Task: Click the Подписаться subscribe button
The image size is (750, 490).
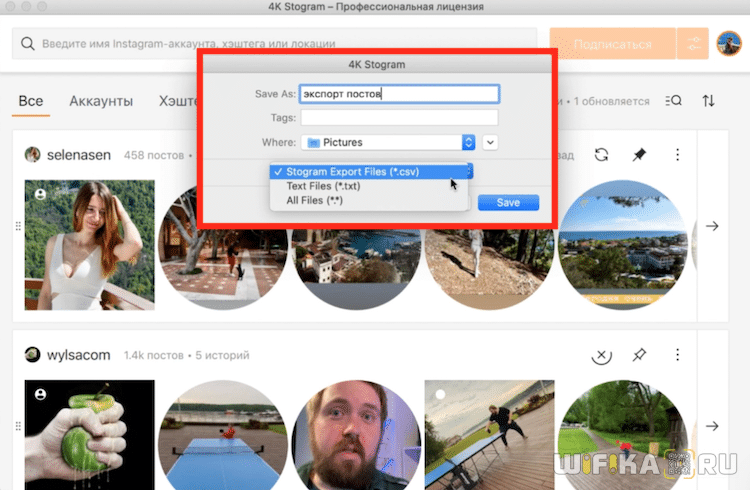Action: (x=613, y=44)
